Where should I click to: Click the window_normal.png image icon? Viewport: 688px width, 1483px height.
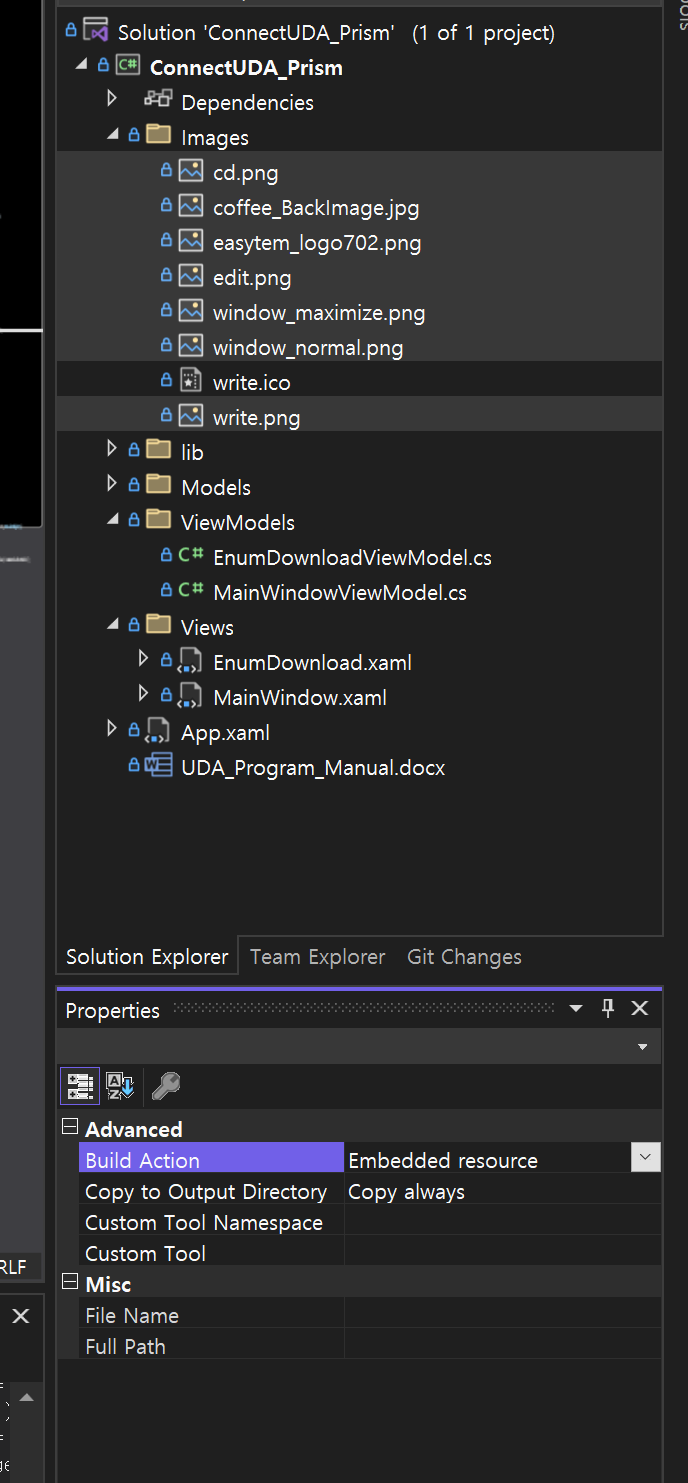(191, 346)
